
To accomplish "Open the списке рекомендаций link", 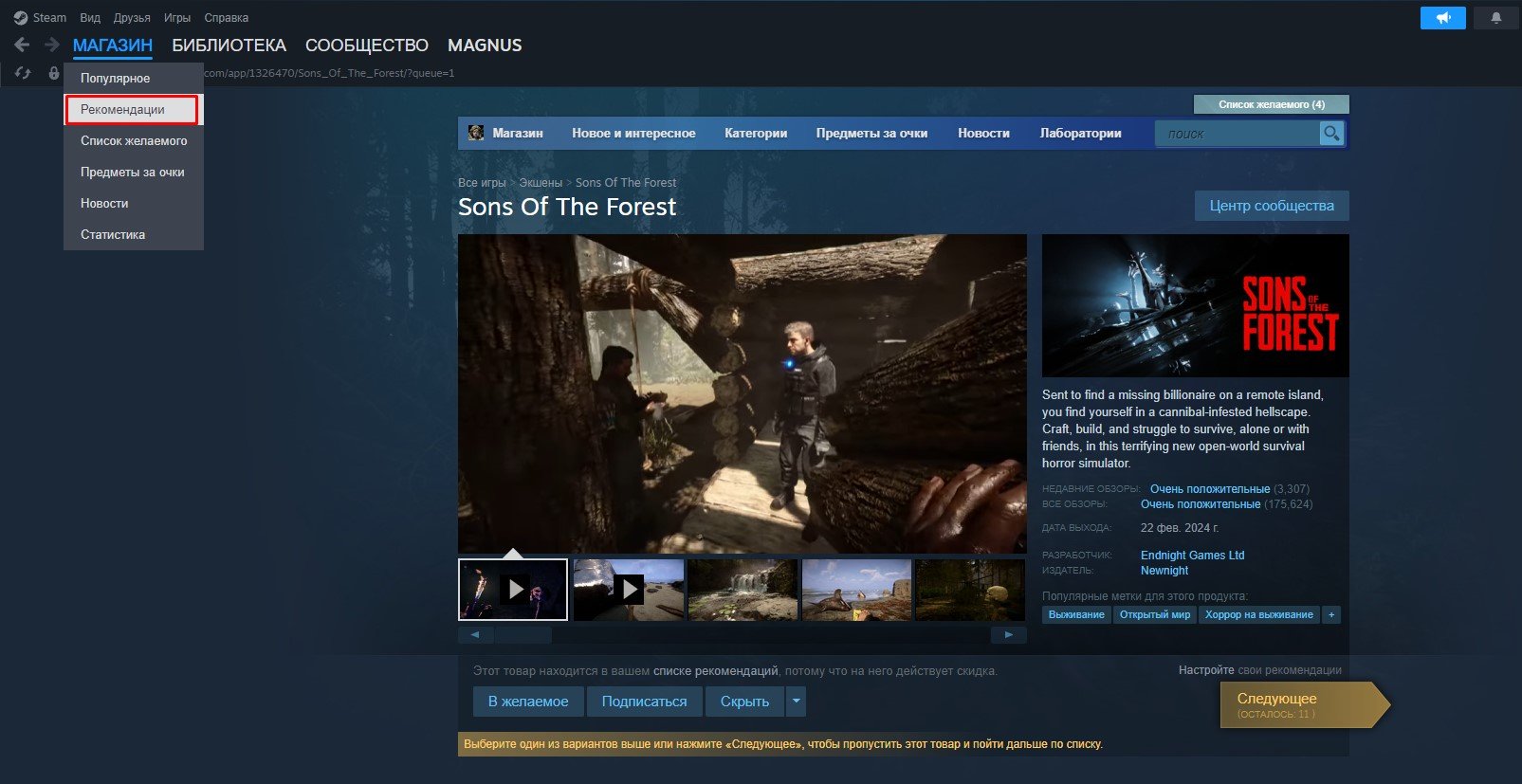I will click(x=715, y=670).
